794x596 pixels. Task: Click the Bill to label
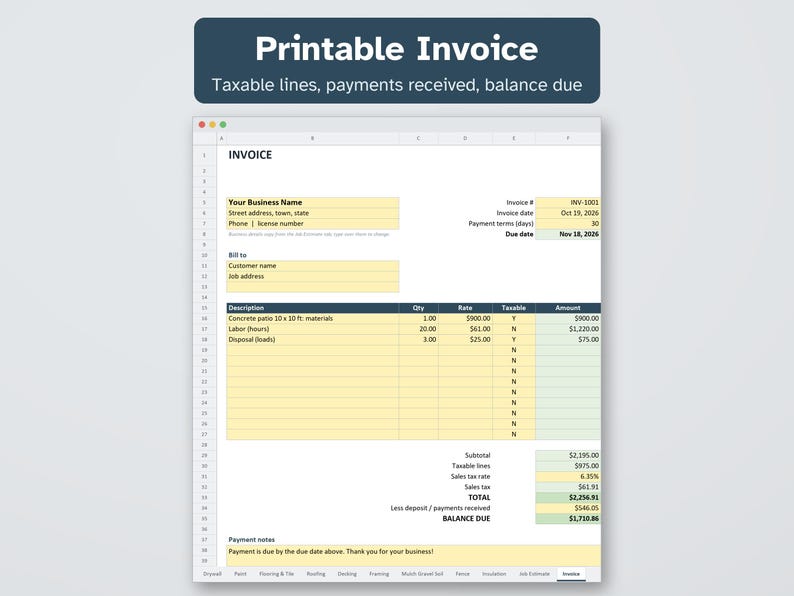point(237,255)
